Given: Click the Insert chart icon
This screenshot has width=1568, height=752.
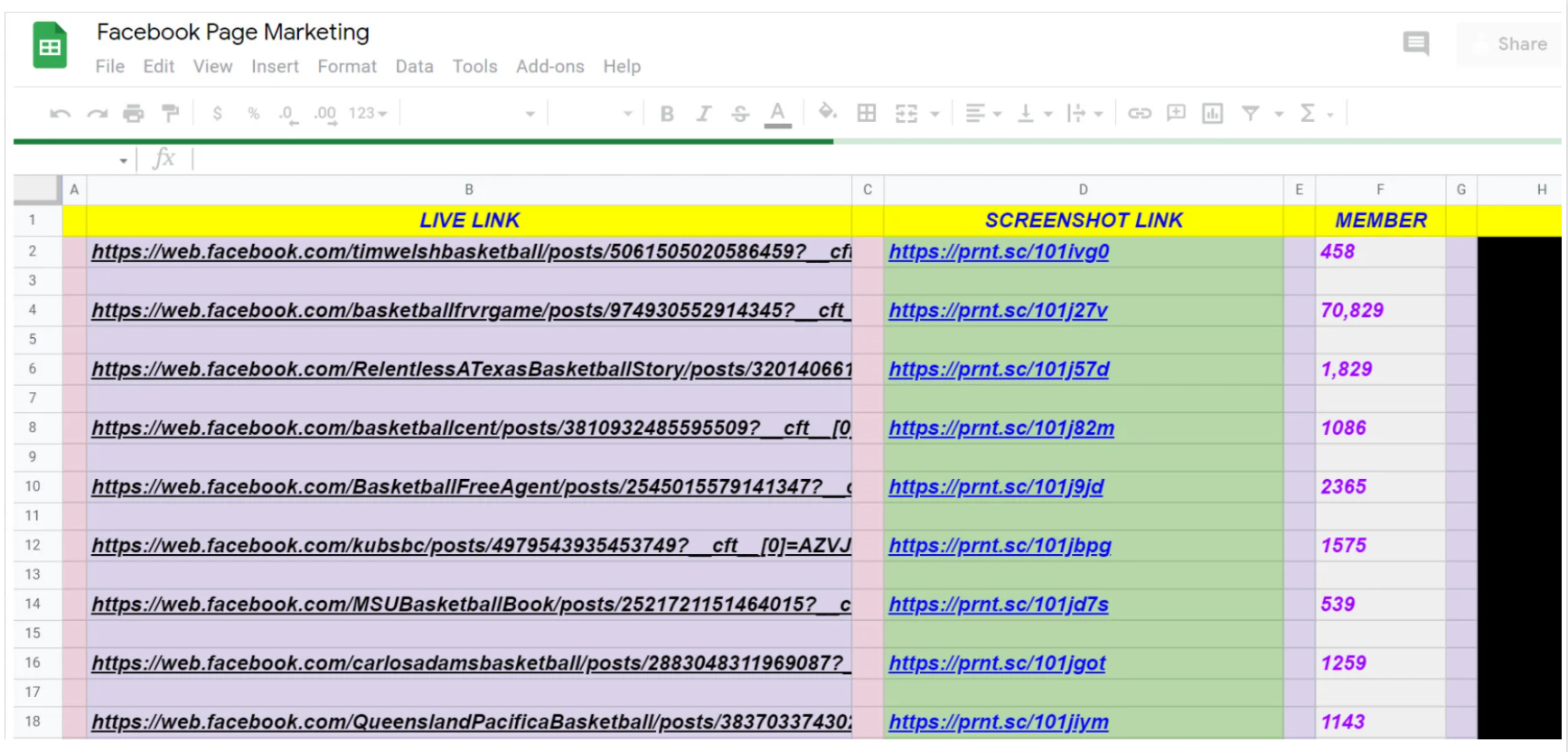Looking at the screenshot, I should 1212,114.
